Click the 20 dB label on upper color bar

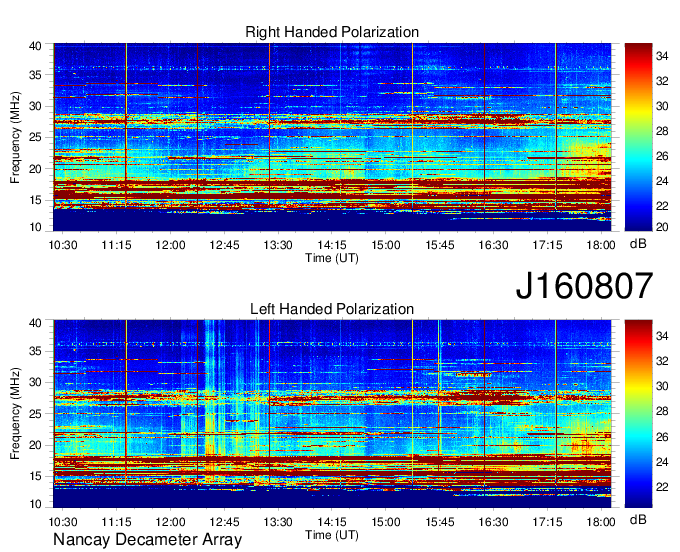tap(662, 226)
